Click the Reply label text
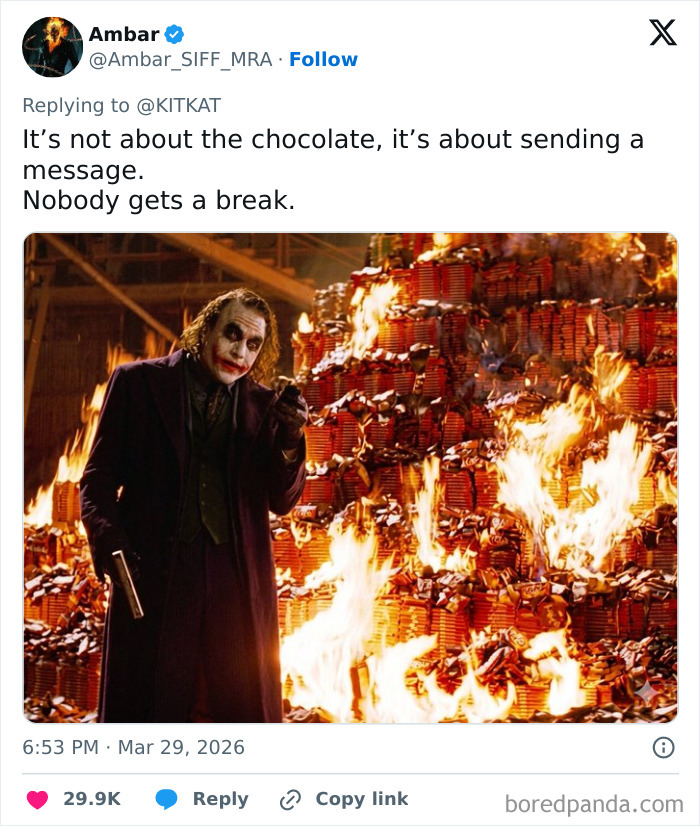700x826 pixels. coord(223,798)
